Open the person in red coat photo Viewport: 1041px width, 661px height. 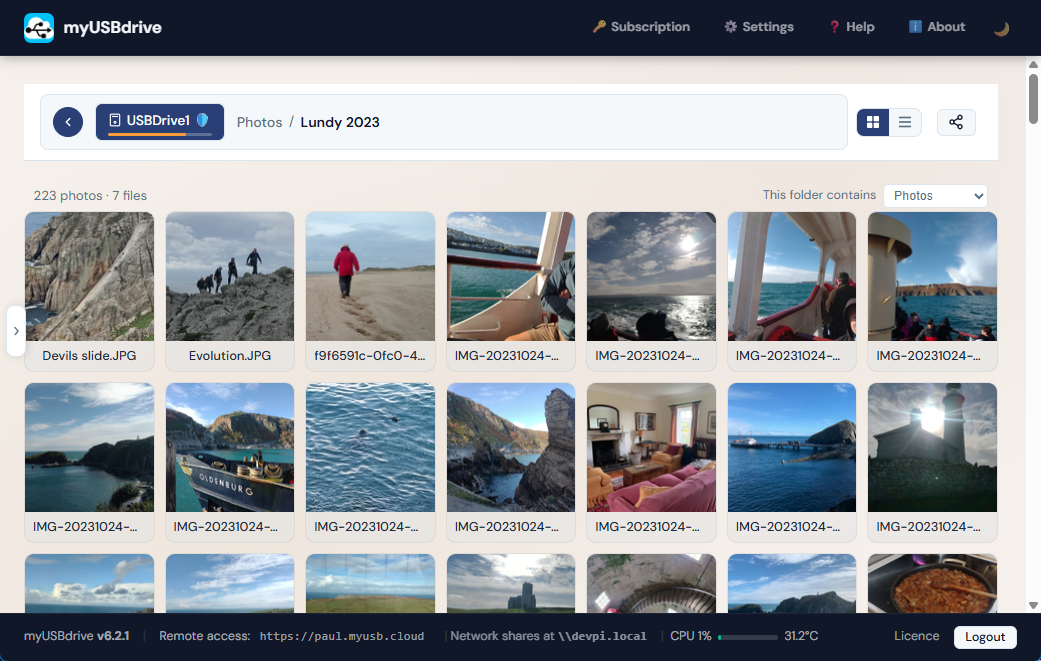click(370, 277)
